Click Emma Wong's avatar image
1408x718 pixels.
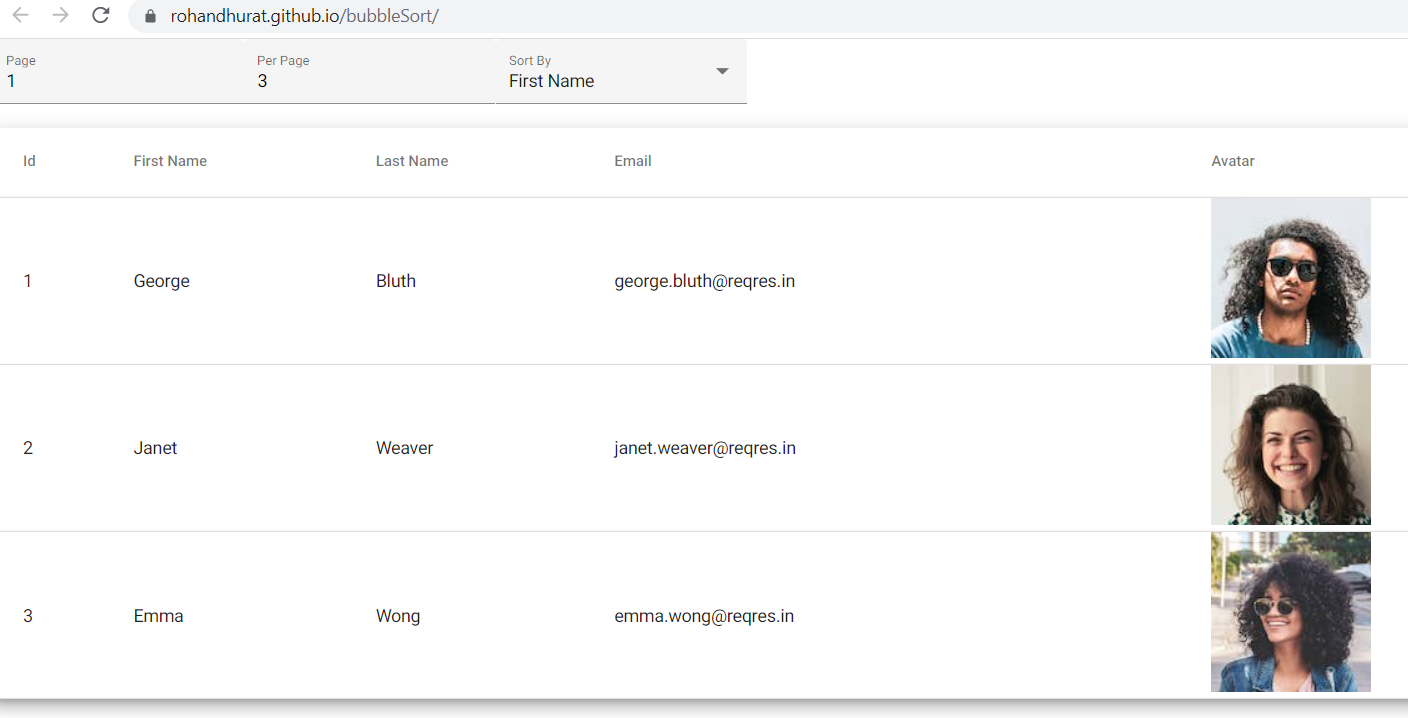pyautogui.click(x=1290, y=612)
